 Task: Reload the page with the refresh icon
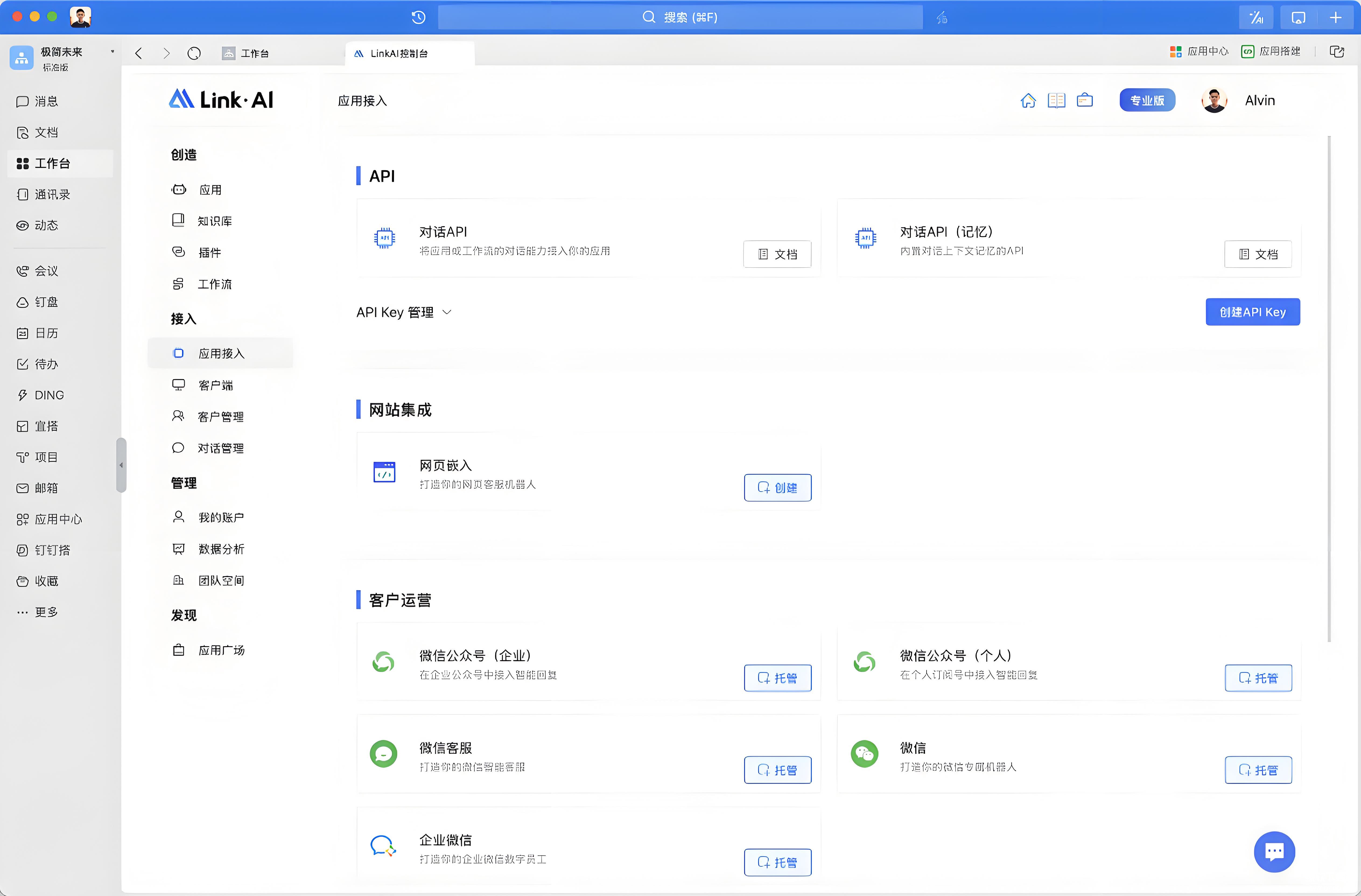(x=194, y=53)
